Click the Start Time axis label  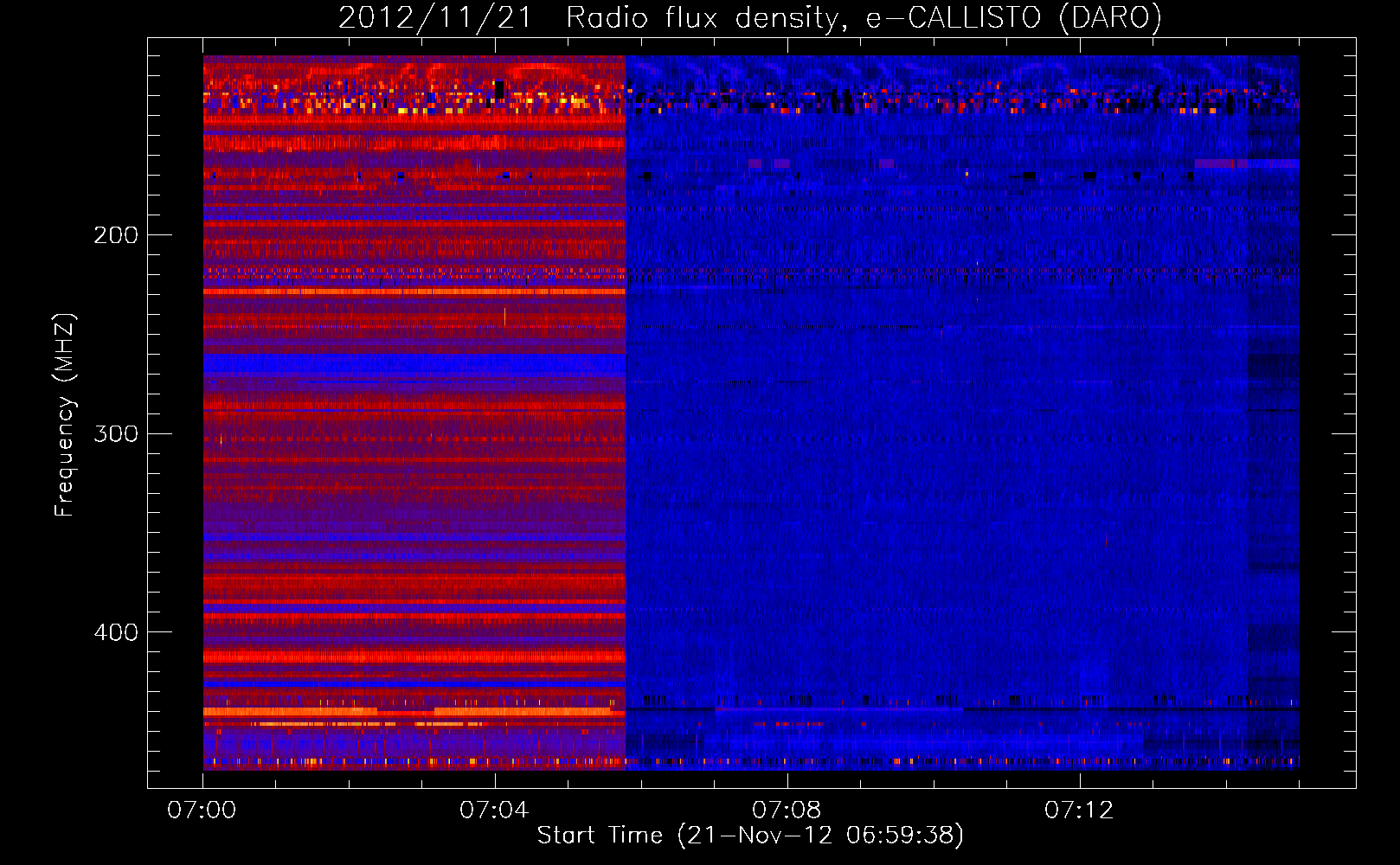pos(750,836)
